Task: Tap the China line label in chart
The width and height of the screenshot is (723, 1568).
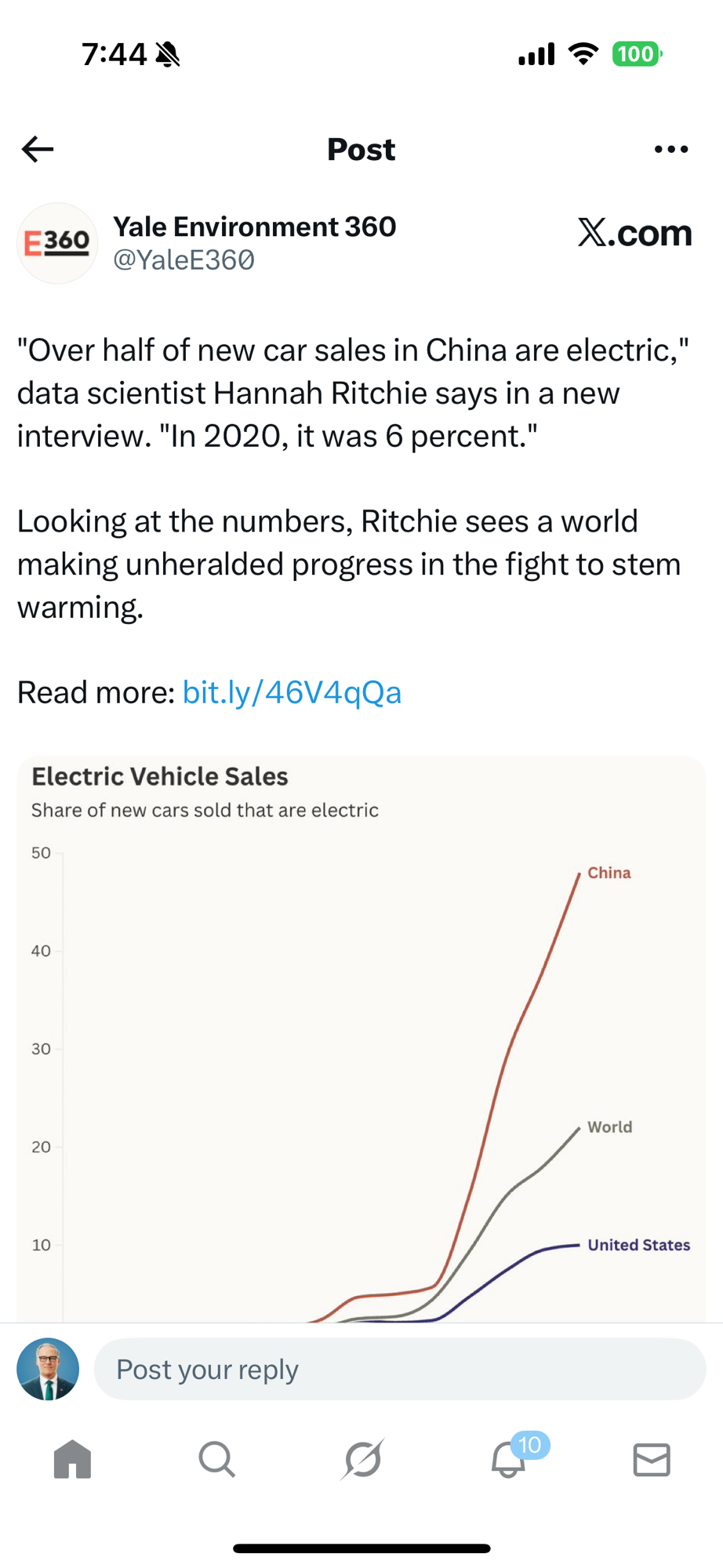Action: pos(609,873)
